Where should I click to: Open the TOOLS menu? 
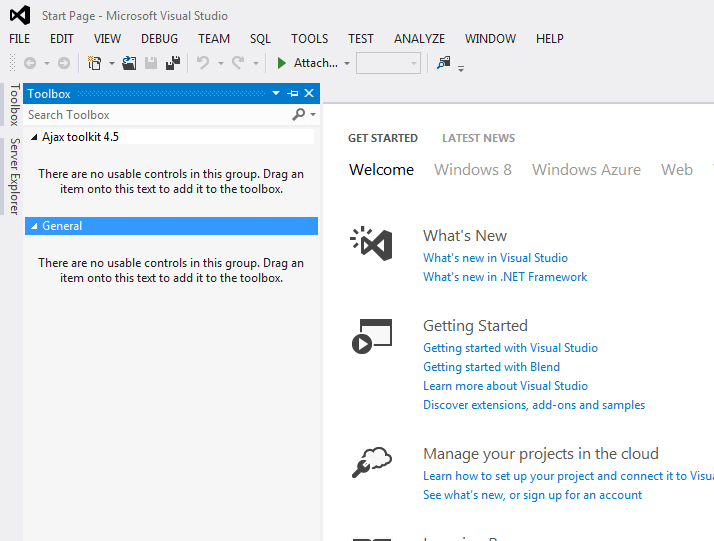pos(310,39)
